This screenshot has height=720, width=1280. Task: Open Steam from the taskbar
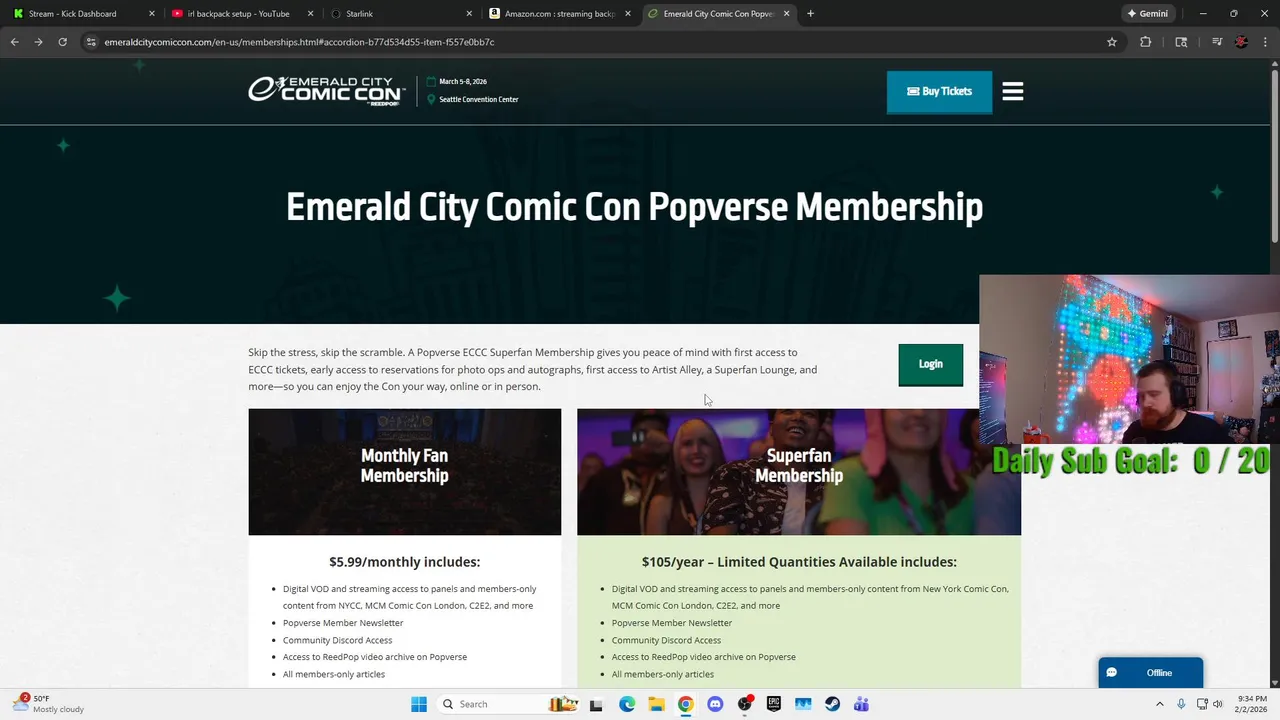tap(832, 704)
